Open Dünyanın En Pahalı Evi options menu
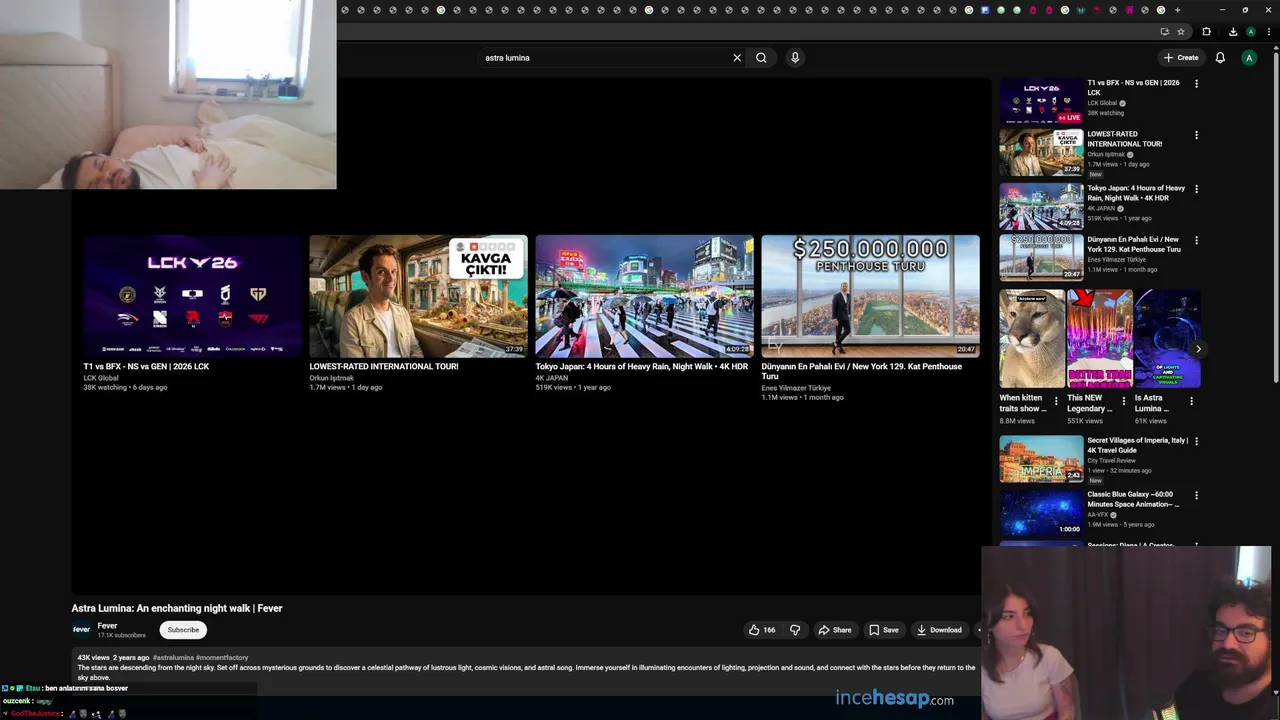The image size is (1280, 720). click(x=1196, y=241)
